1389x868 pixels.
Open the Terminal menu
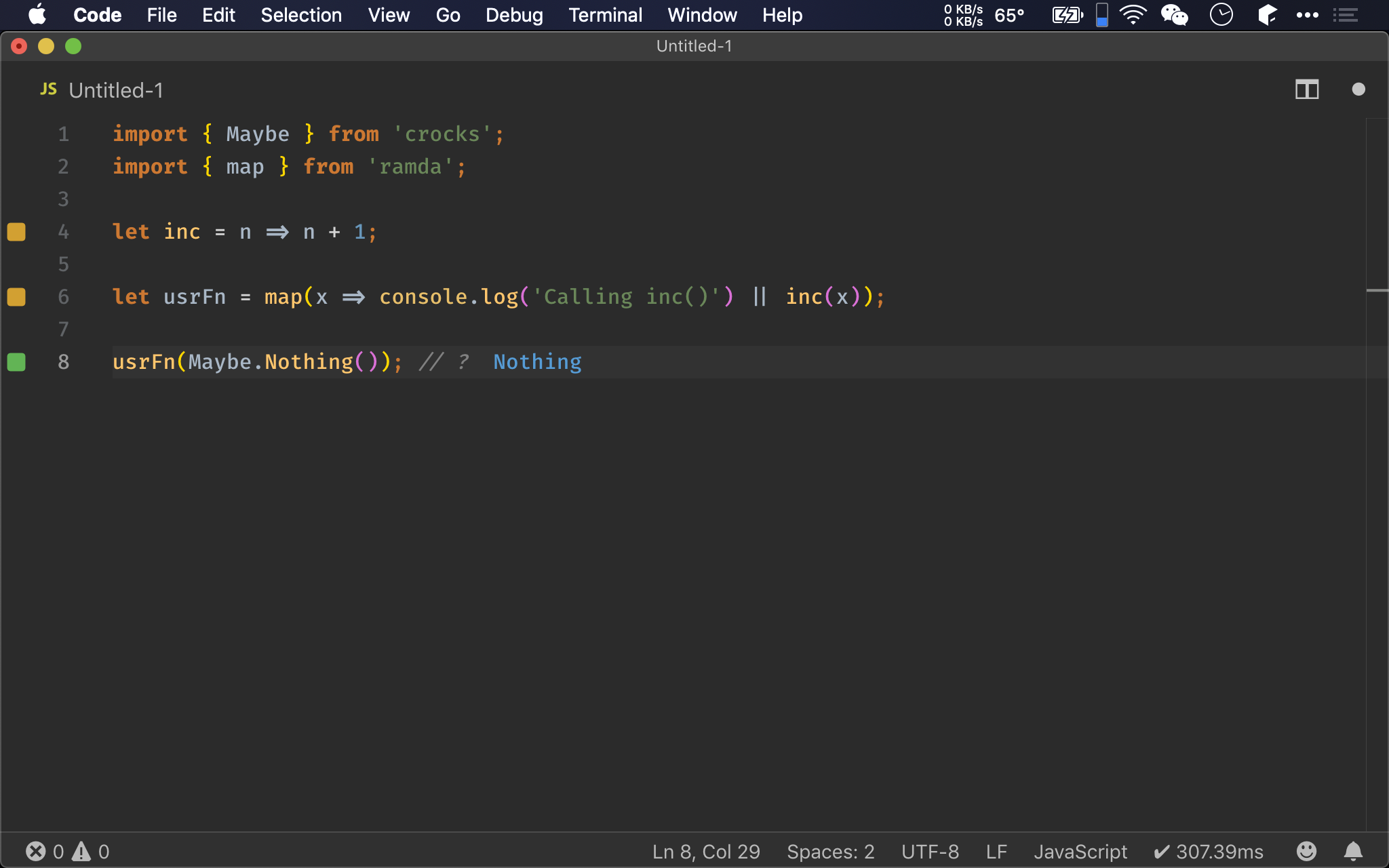604,15
